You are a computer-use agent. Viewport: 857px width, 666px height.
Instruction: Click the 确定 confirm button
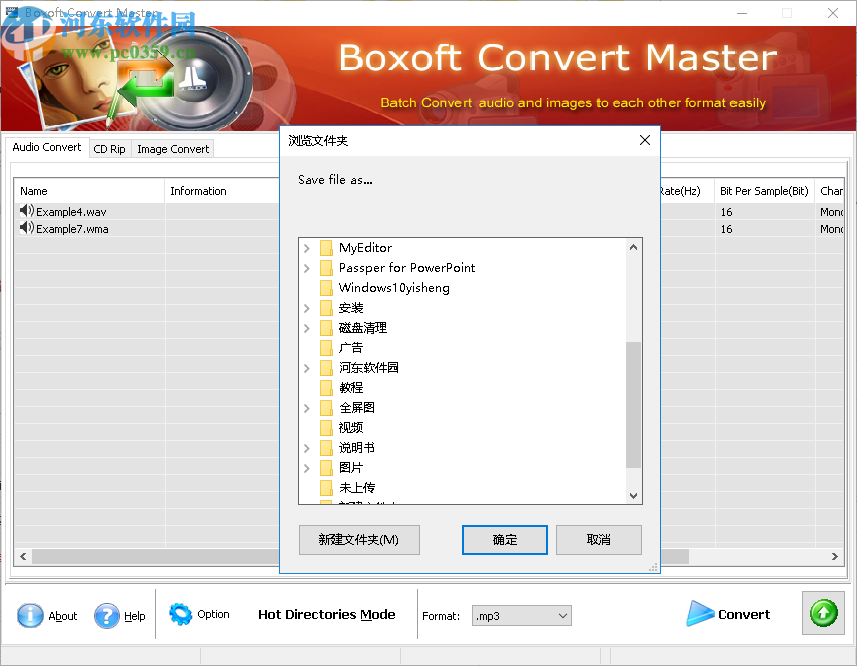coord(504,539)
